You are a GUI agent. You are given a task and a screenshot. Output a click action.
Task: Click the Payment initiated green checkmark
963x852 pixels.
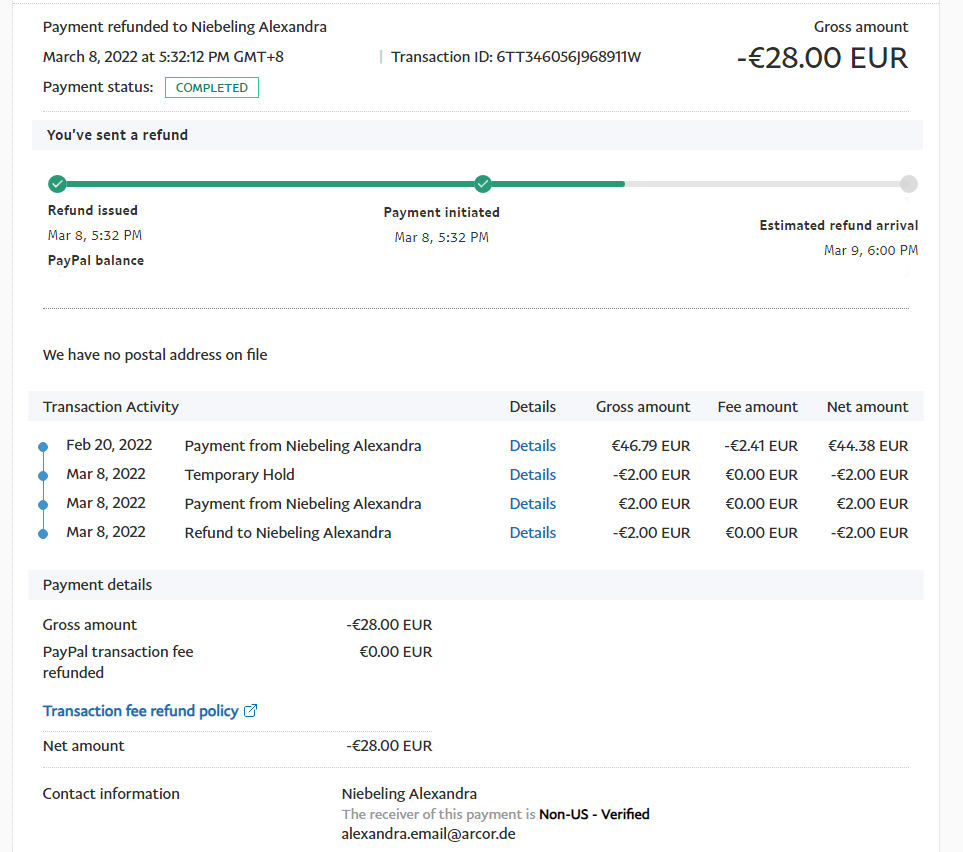tap(483, 183)
